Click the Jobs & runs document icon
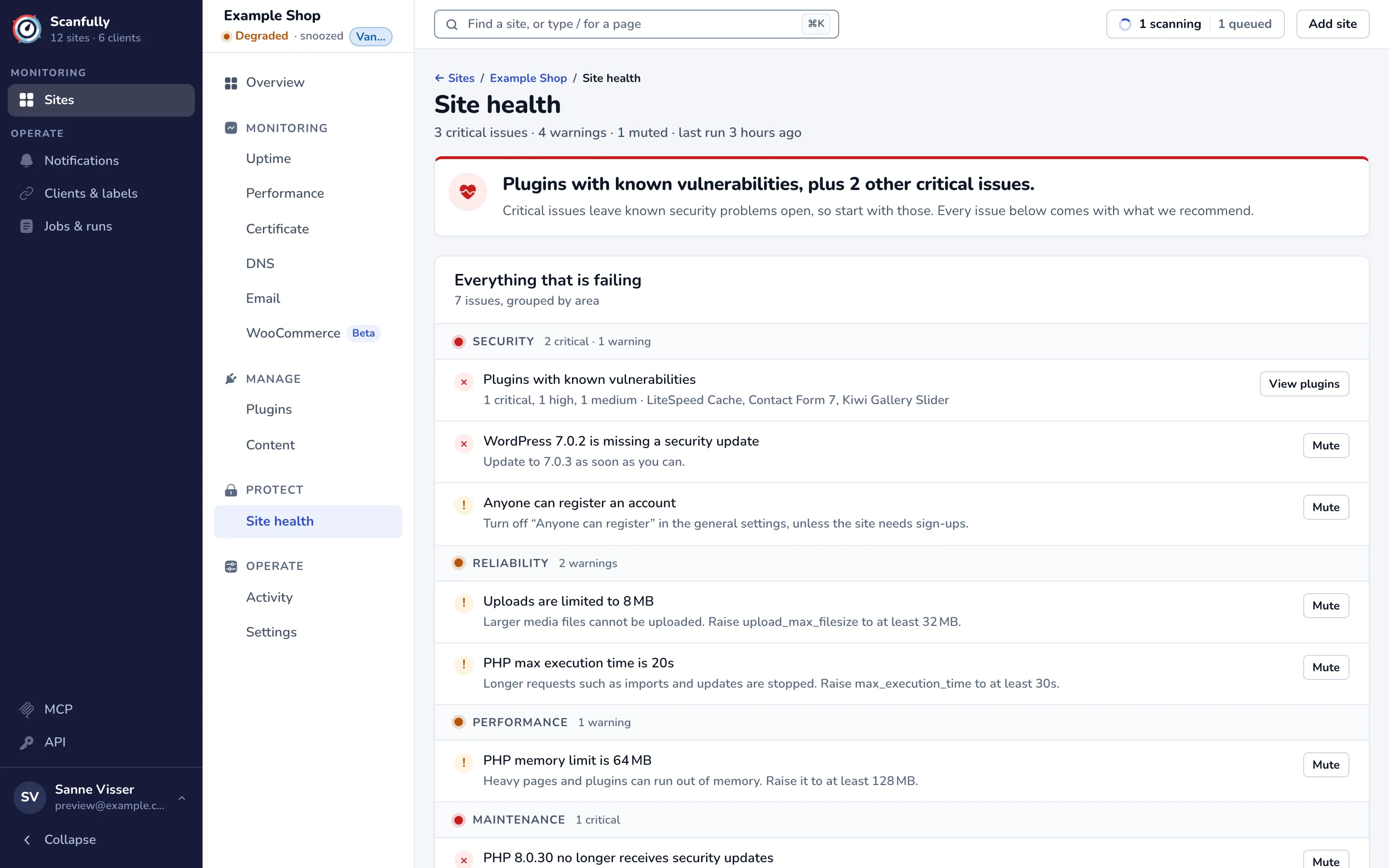Viewport: 1389px width, 868px height. click(x=27, y=226)
